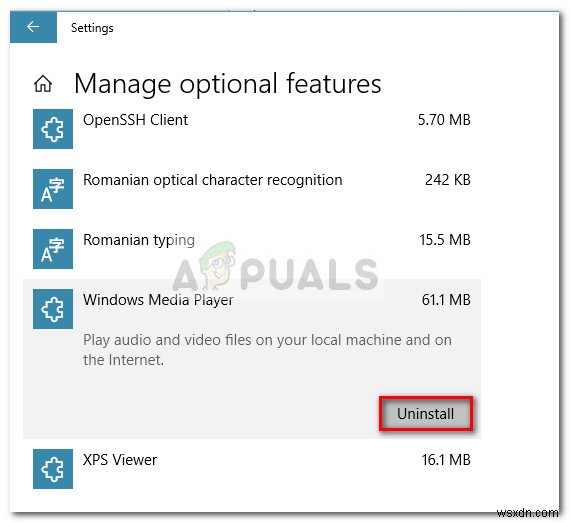Click the back arrow button
The width and height of the screenshot is (570, 523).
(33, 27)
